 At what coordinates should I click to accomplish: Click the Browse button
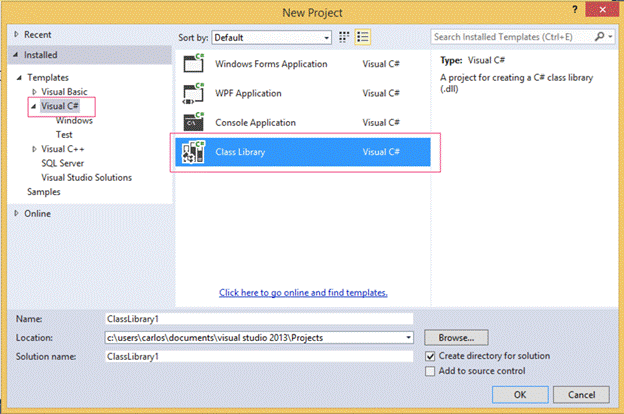456,338
